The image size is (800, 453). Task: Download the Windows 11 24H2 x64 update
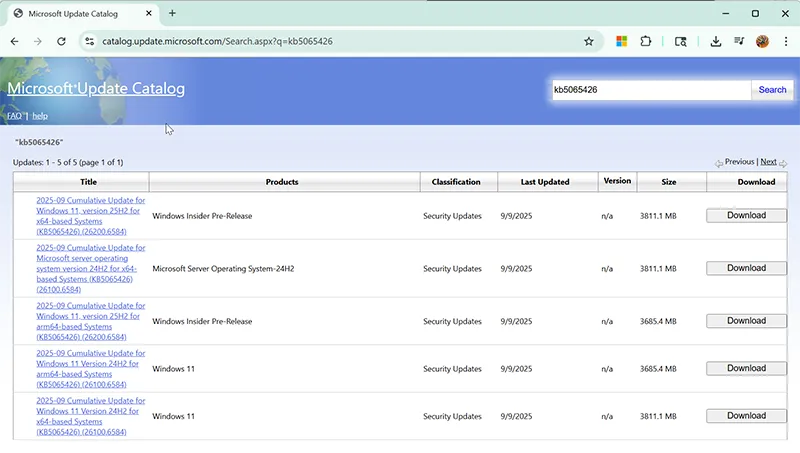click(x=746, y=416)
